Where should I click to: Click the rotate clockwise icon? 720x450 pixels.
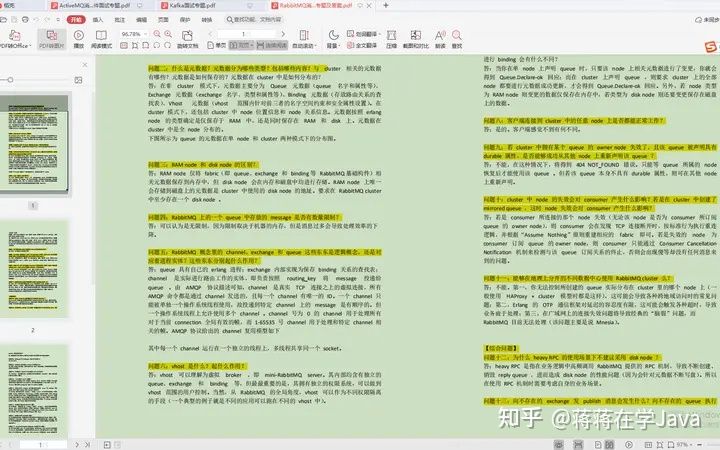pyautogui.click(x=168, y=45)
